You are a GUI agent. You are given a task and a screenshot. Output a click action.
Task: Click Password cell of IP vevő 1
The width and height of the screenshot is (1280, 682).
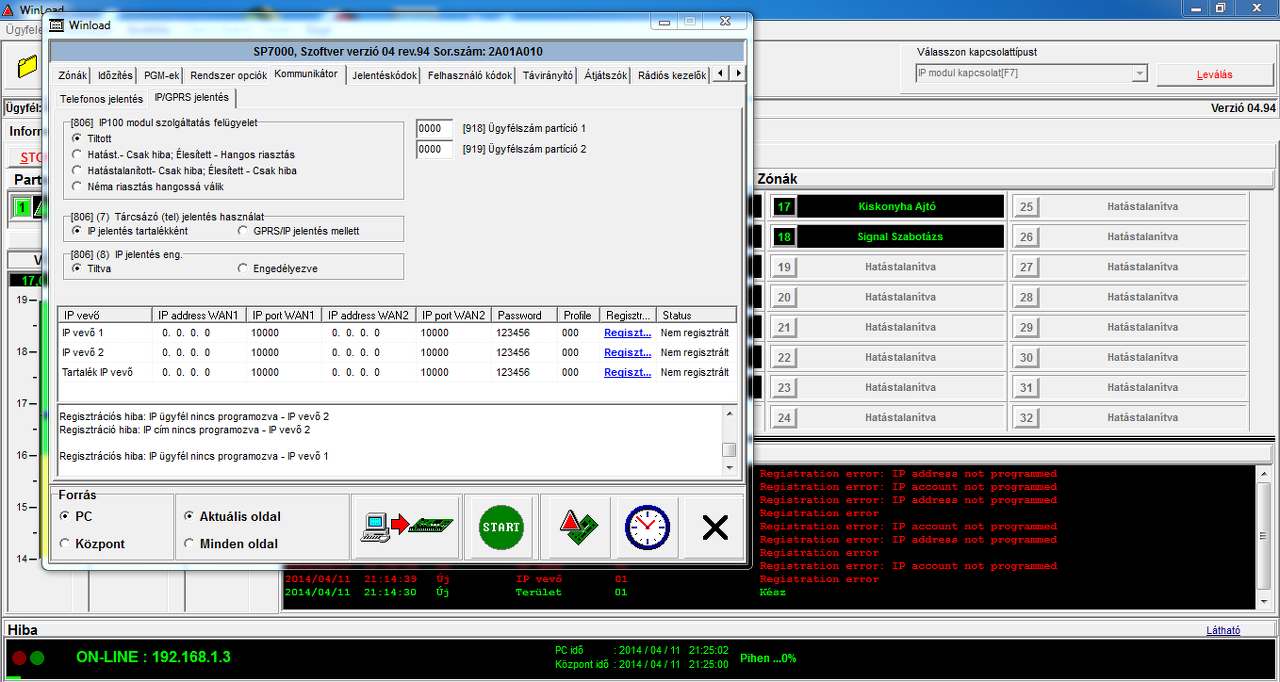pyautogui.click(x=524, y=333)
